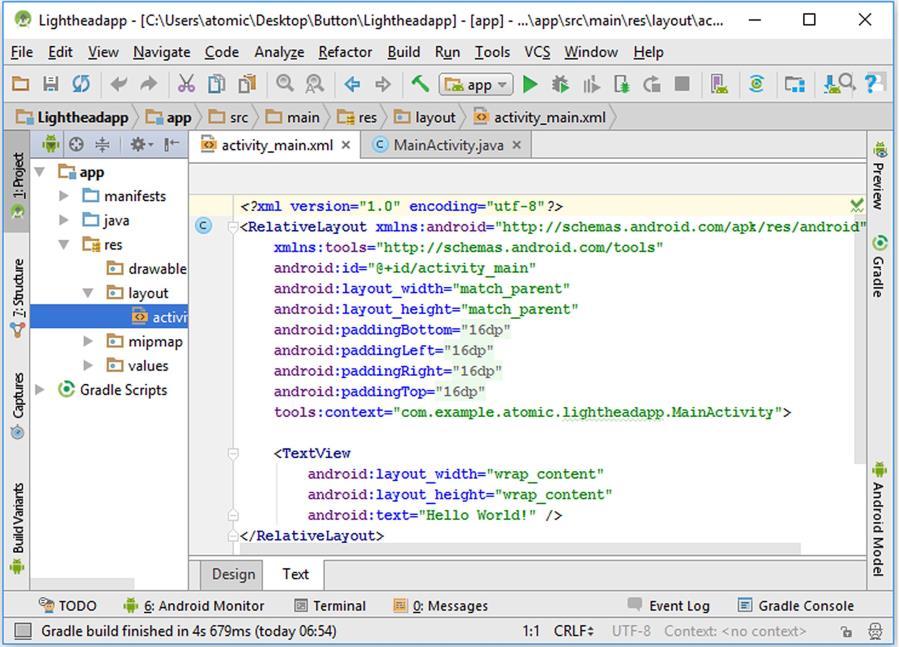The width and height of the screenshot is (899, 647).
Task: Navigate back with the blue left arrow
Action: 352,85
